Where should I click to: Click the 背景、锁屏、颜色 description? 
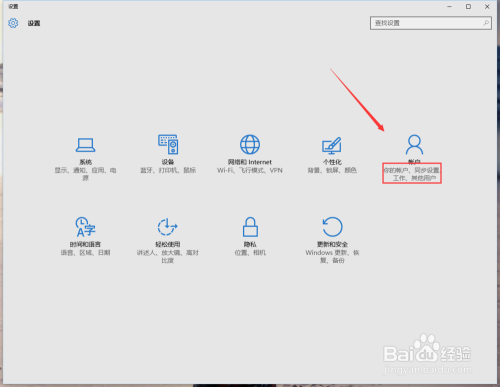coord(332,170)
